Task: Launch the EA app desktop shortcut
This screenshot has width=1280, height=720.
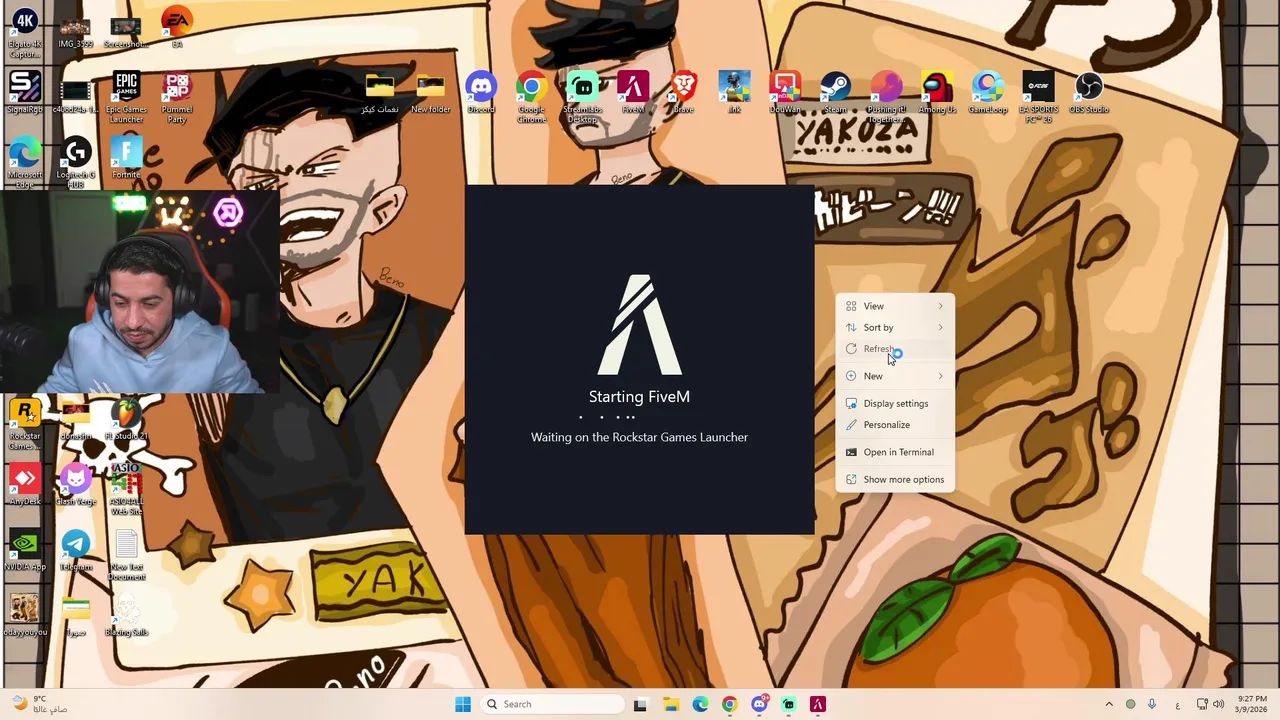Action: [x=177, y=29]
